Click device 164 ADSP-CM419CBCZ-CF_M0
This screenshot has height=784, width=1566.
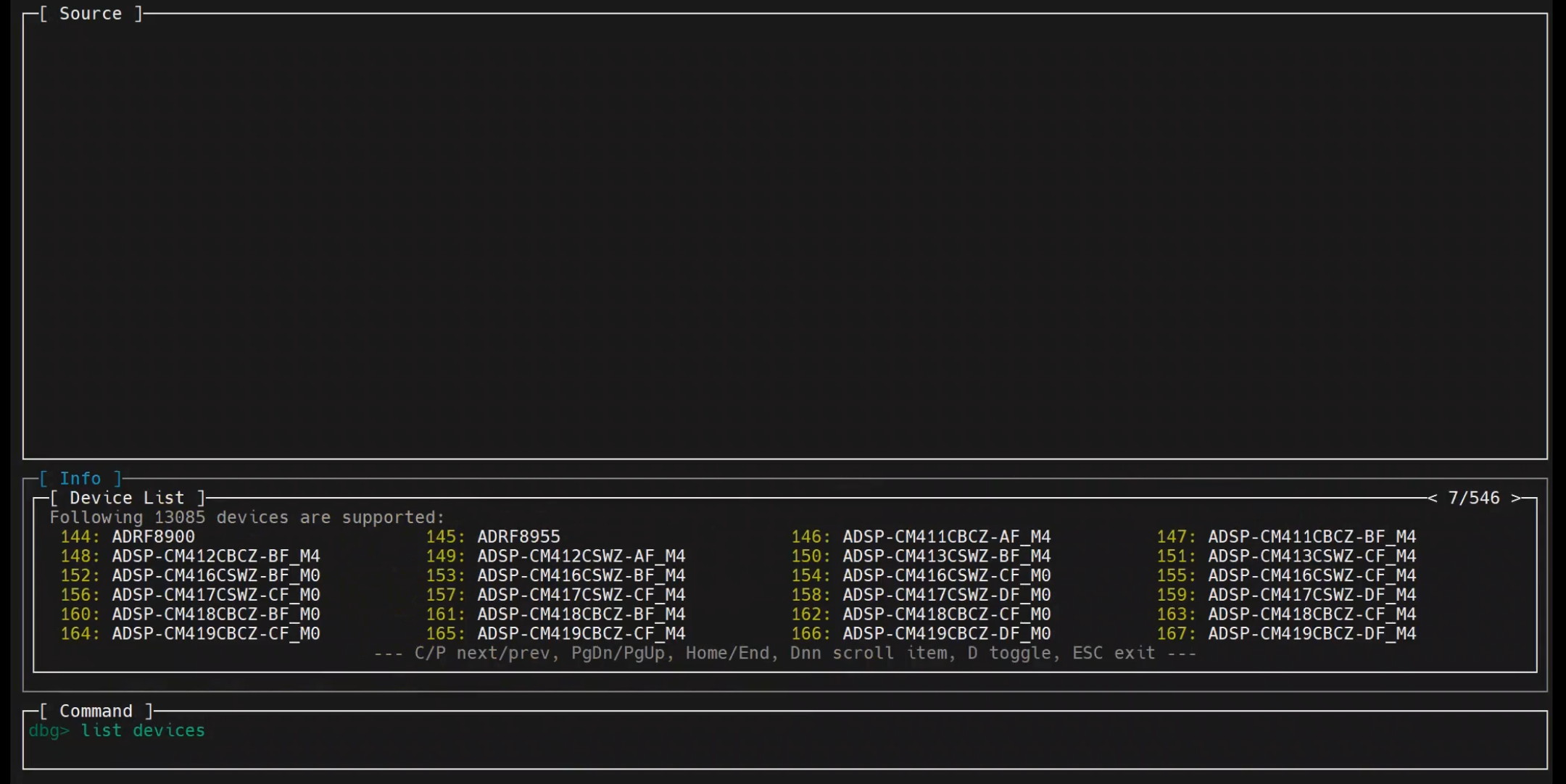click(215, 634)
